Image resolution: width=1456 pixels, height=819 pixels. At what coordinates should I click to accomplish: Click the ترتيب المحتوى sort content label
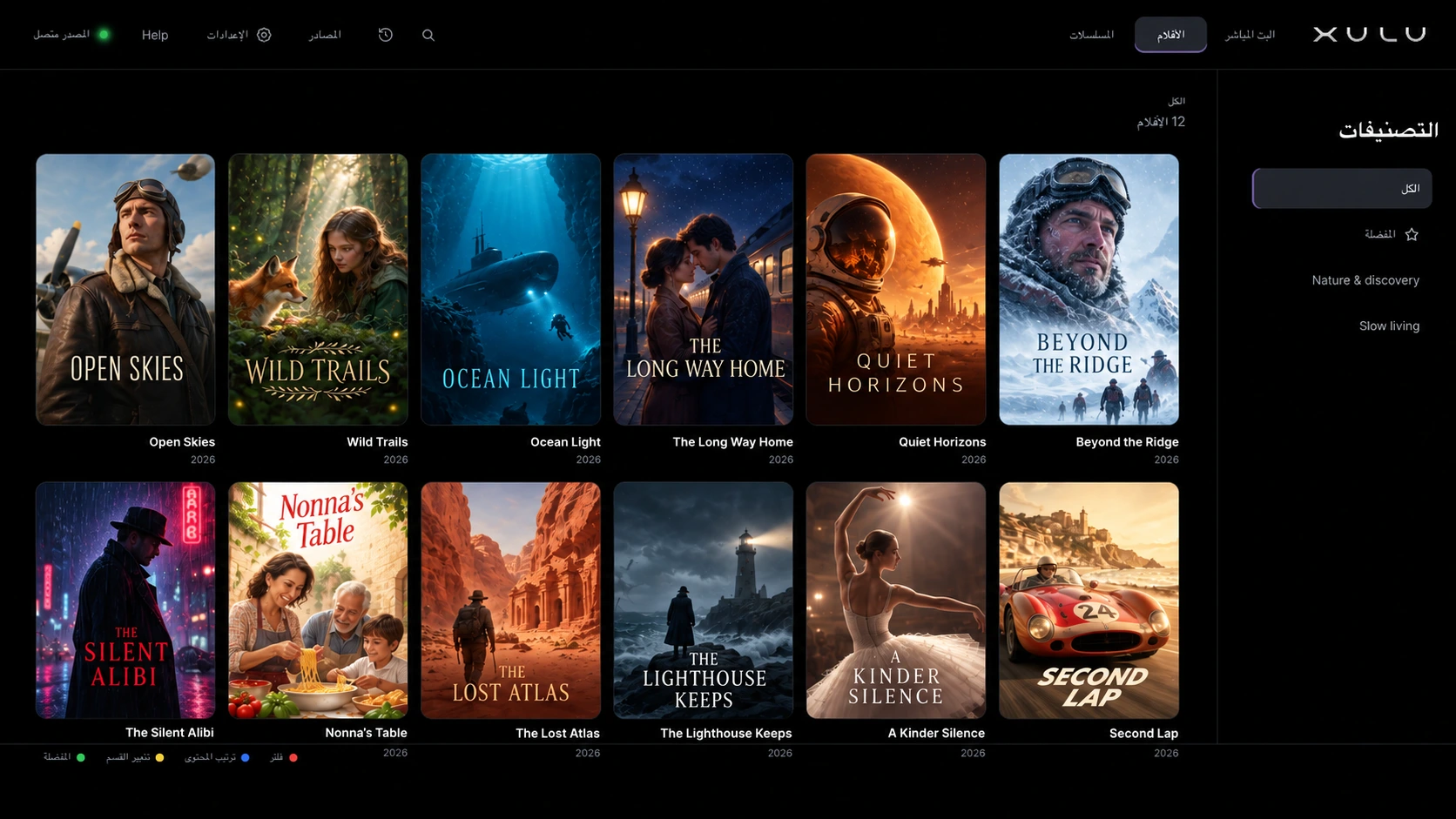pyautogui.click(x=210, y=757)
